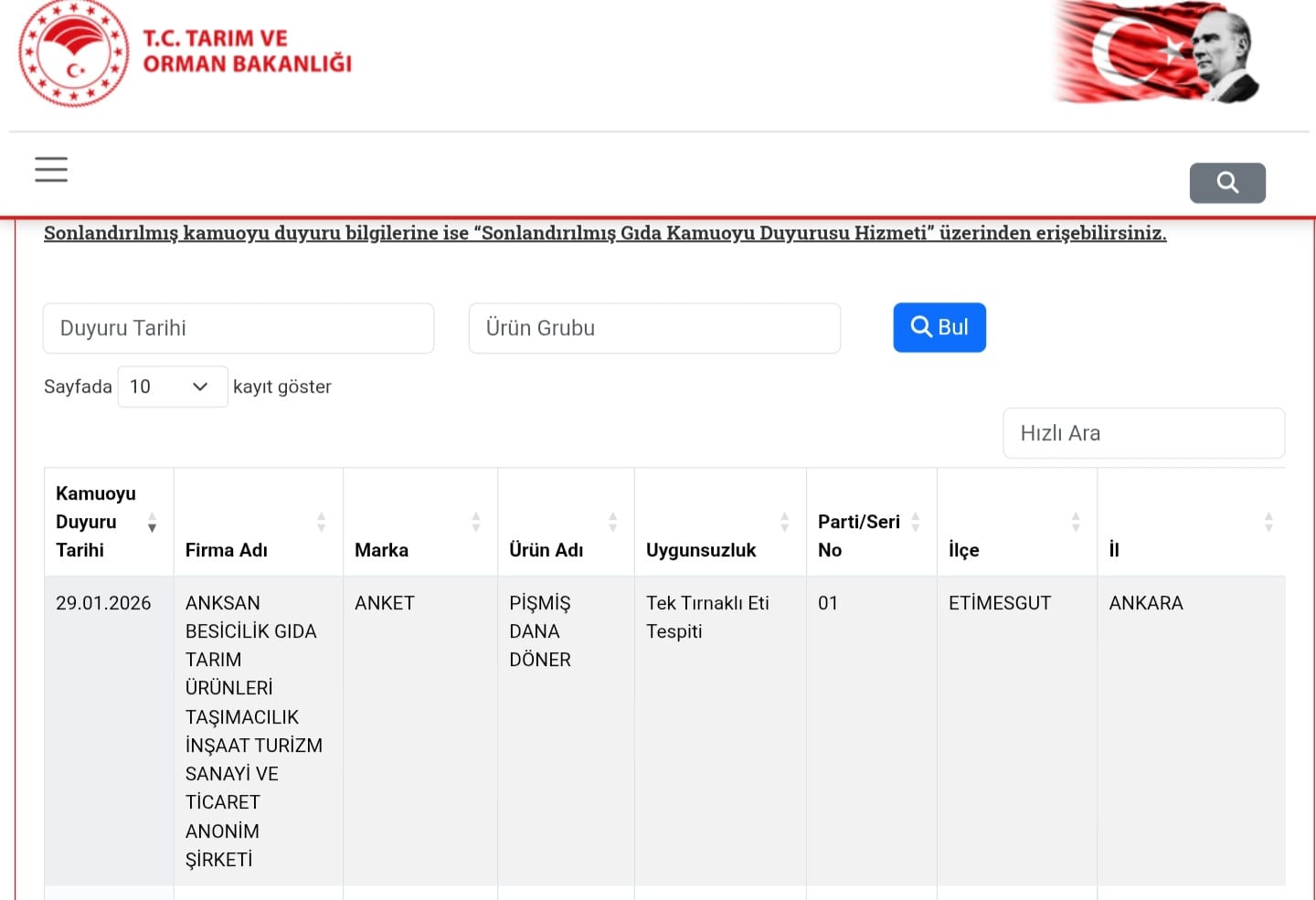Click the gray search magnifier button
The height and width of the screenshot is (900, 1316).
1226,183
